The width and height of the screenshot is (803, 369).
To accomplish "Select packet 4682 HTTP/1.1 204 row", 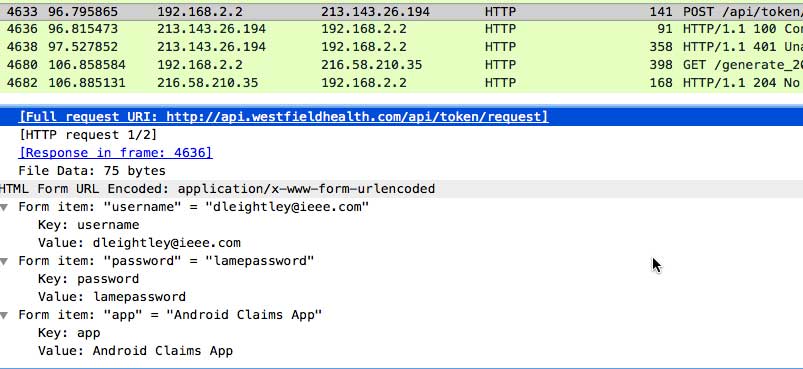I will tap(402, 83).
